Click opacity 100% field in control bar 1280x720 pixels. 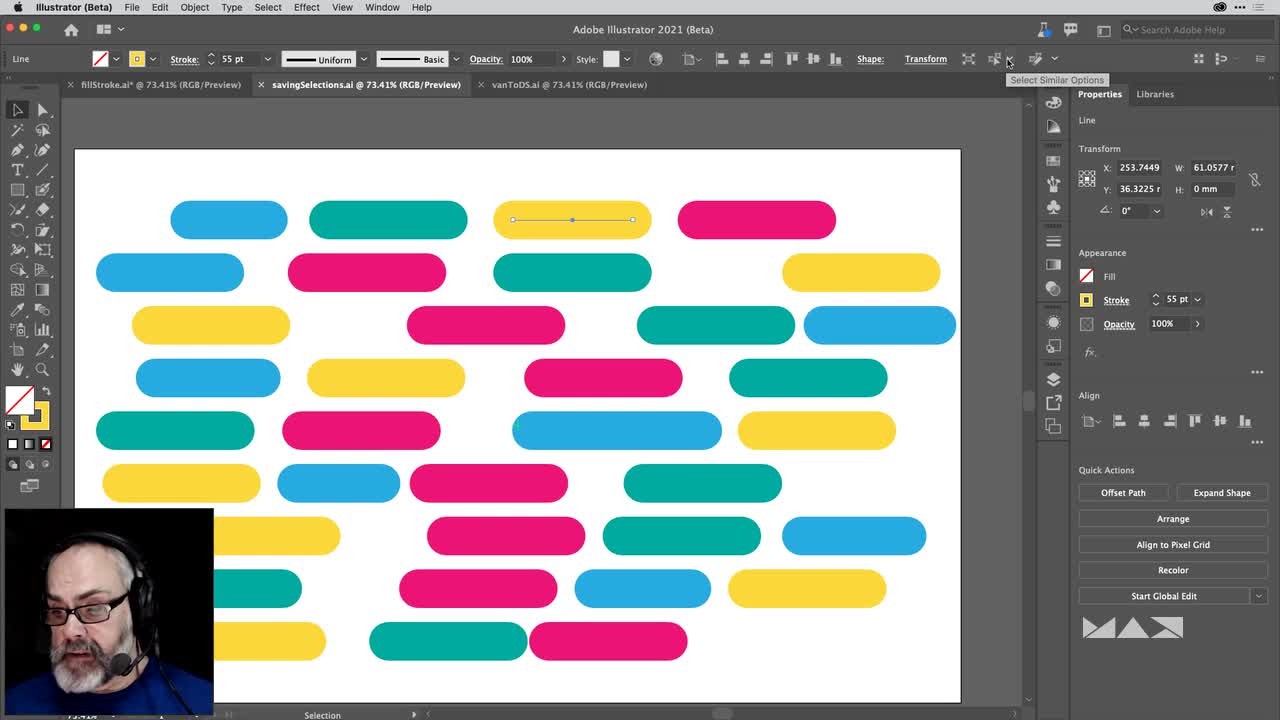pyautogui.click(x=530, y=59)
